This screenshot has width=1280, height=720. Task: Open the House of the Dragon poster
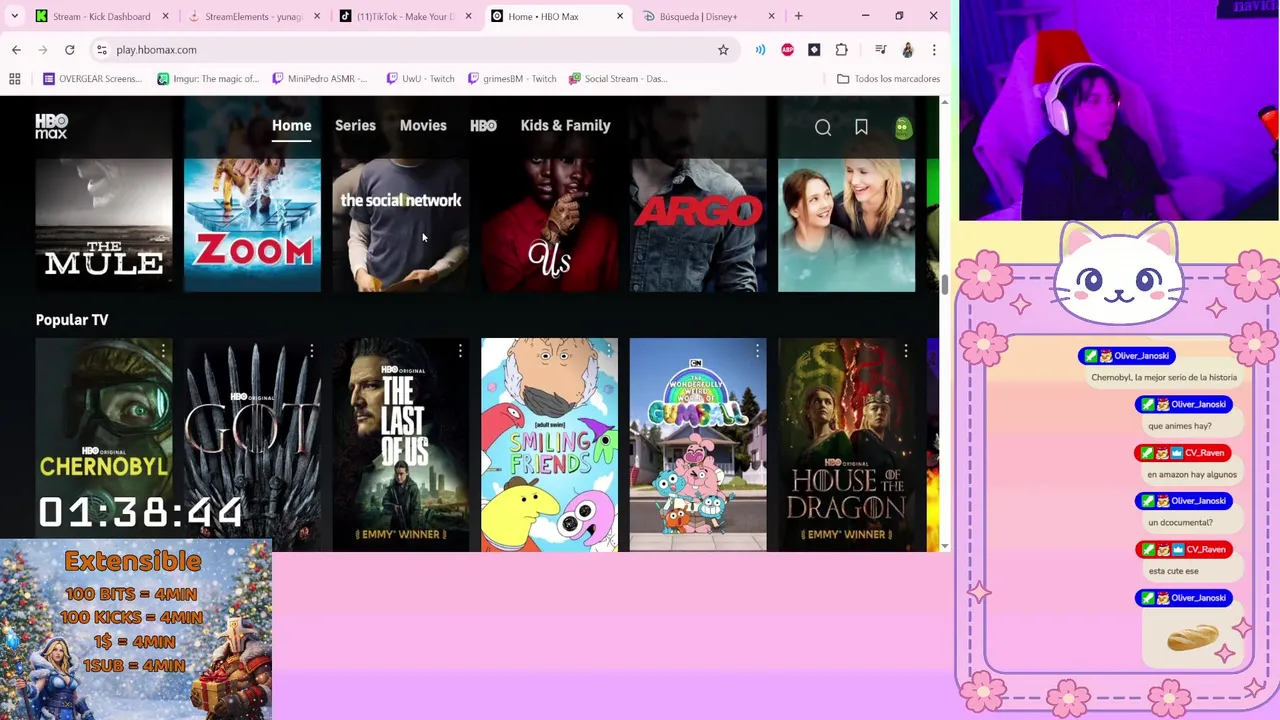coord(846,445)
